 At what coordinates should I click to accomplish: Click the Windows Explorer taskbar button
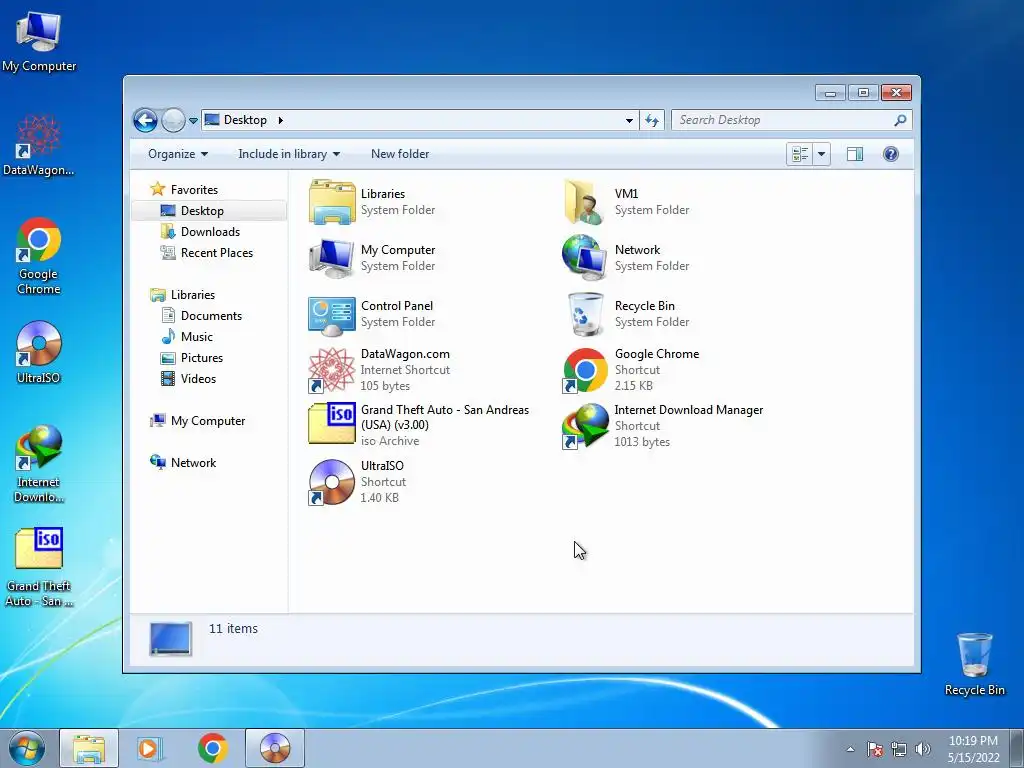[x=89, y=748]
